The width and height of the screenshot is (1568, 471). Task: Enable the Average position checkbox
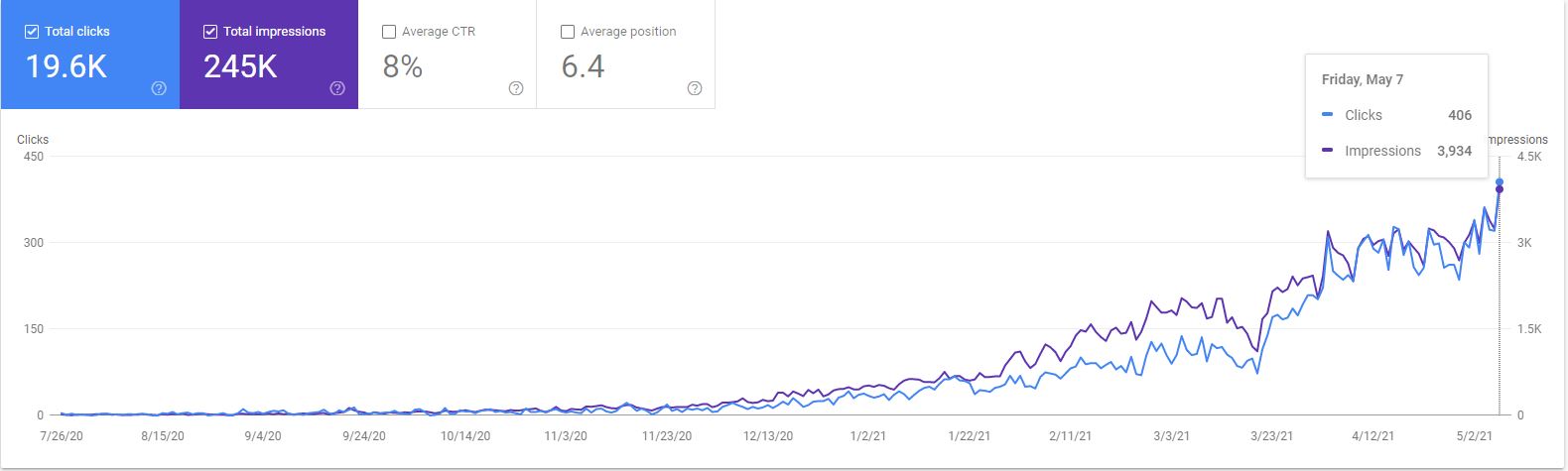[568, 32]
